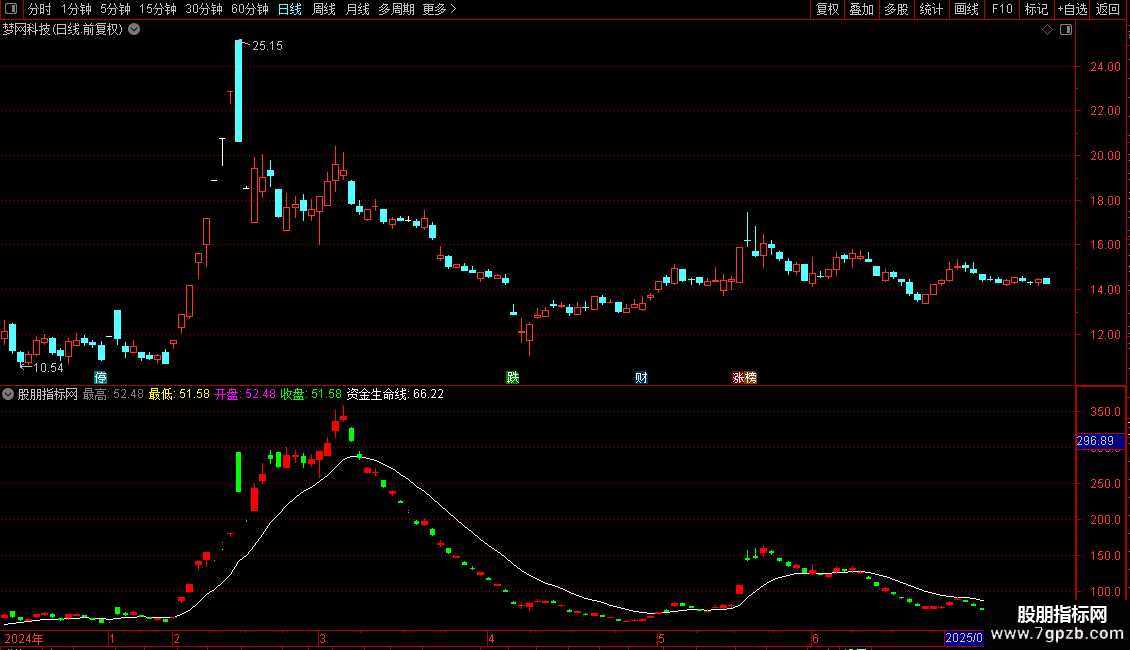Toggle the right side panel icon
Viewport: 1130px width, 650px height.
(1066, 30)
